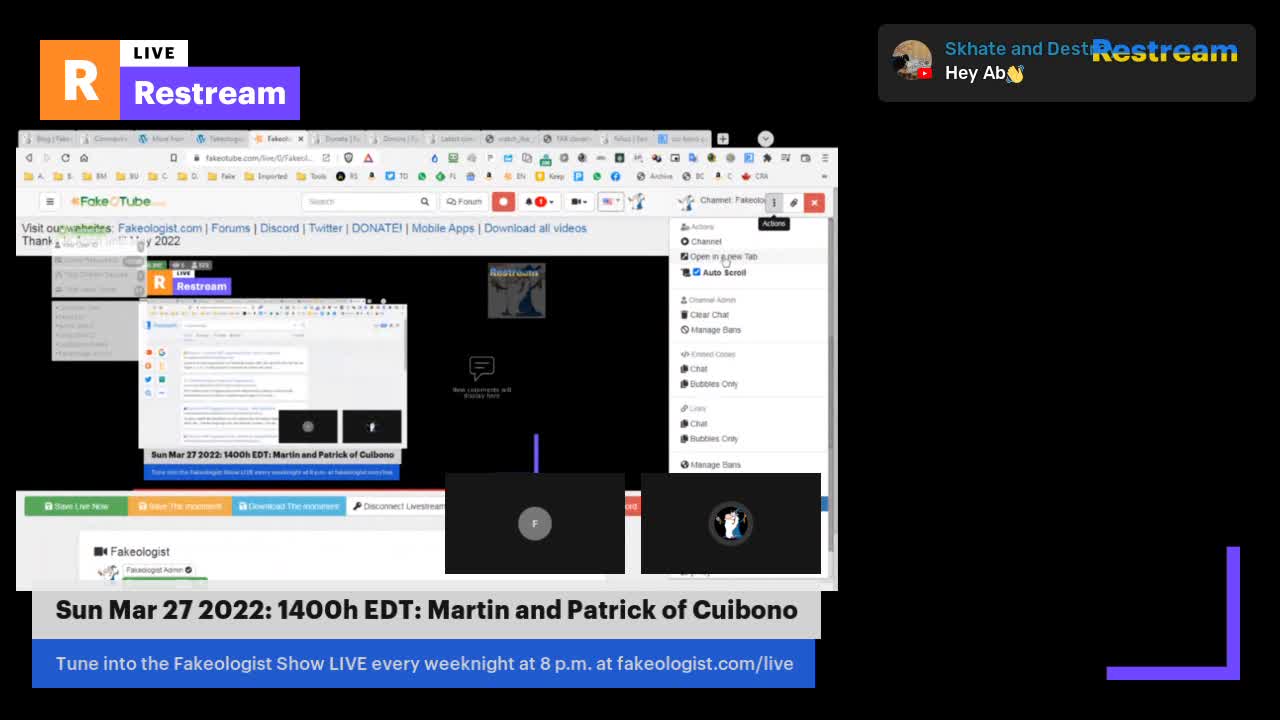
Task: Open the Twitter link
Action: pos(325,228)
